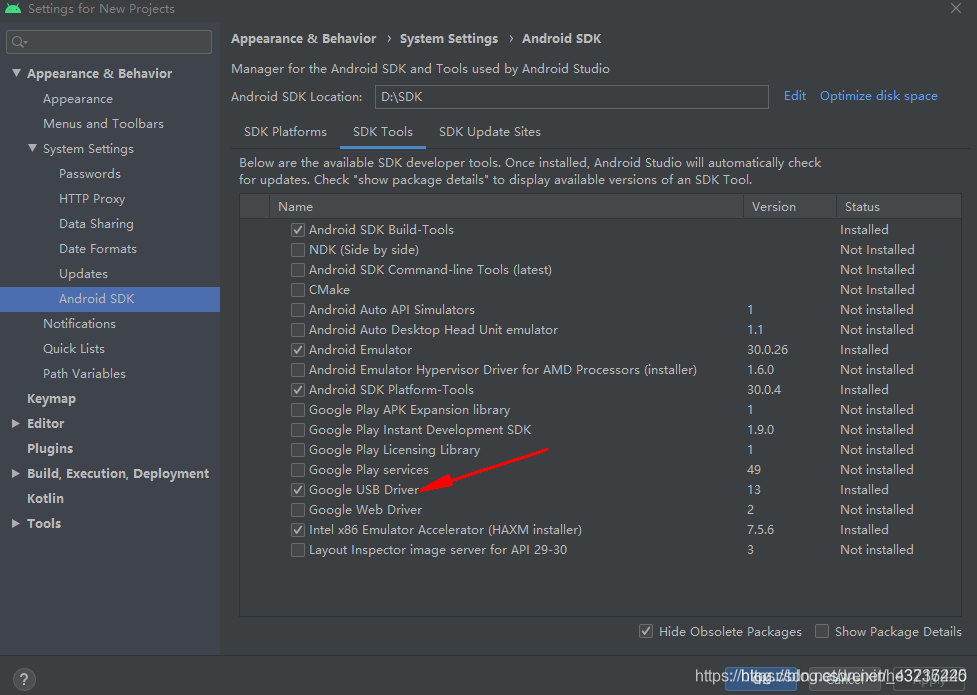Check Google Play Instant Development SDK
The height and width of the screenshot is (695, 977).
pos(298,430)
